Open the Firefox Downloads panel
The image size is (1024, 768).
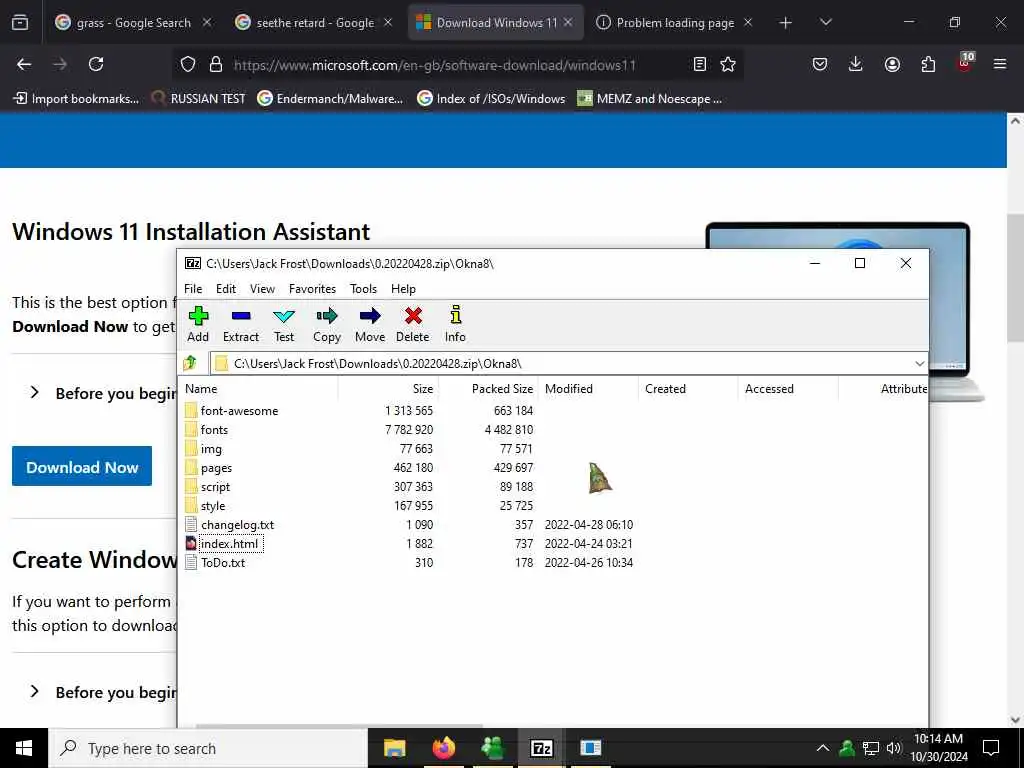point(856,64)
